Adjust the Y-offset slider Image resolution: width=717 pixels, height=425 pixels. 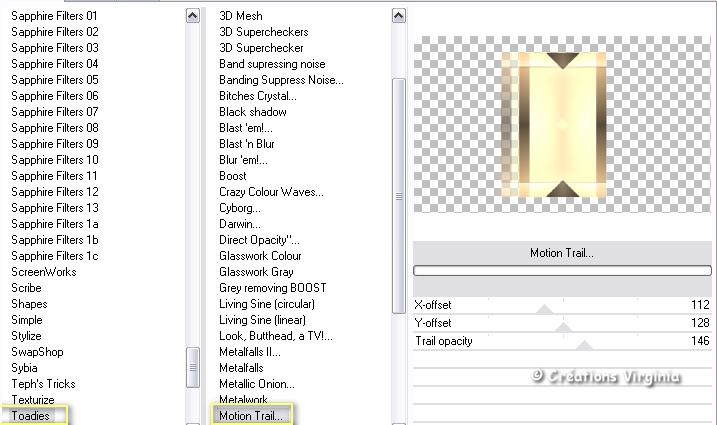pos(561,327)
